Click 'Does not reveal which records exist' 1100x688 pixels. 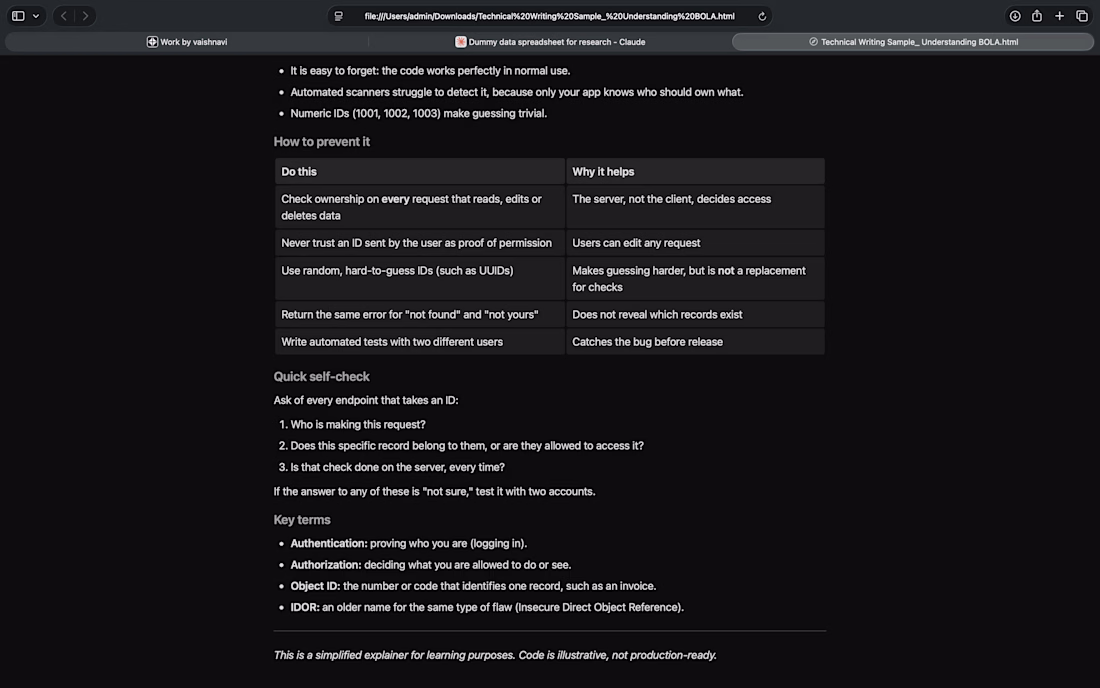pos(695,315)
